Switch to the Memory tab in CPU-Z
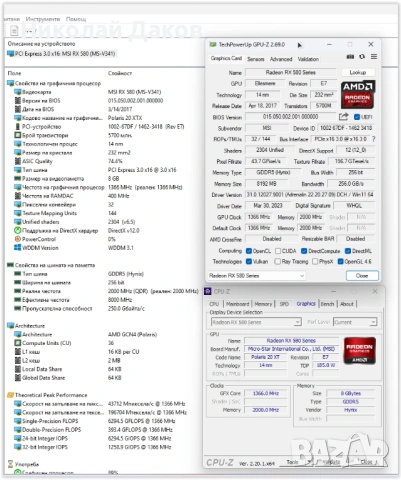Image resolution: width=401 pixels, height=480 pixels. point(263,304)
